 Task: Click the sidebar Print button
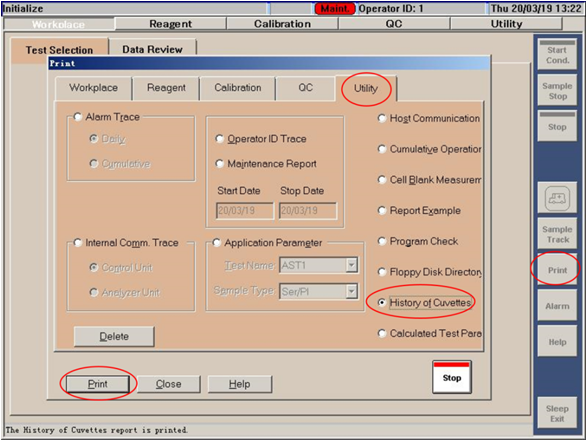[x=557, y=270]
